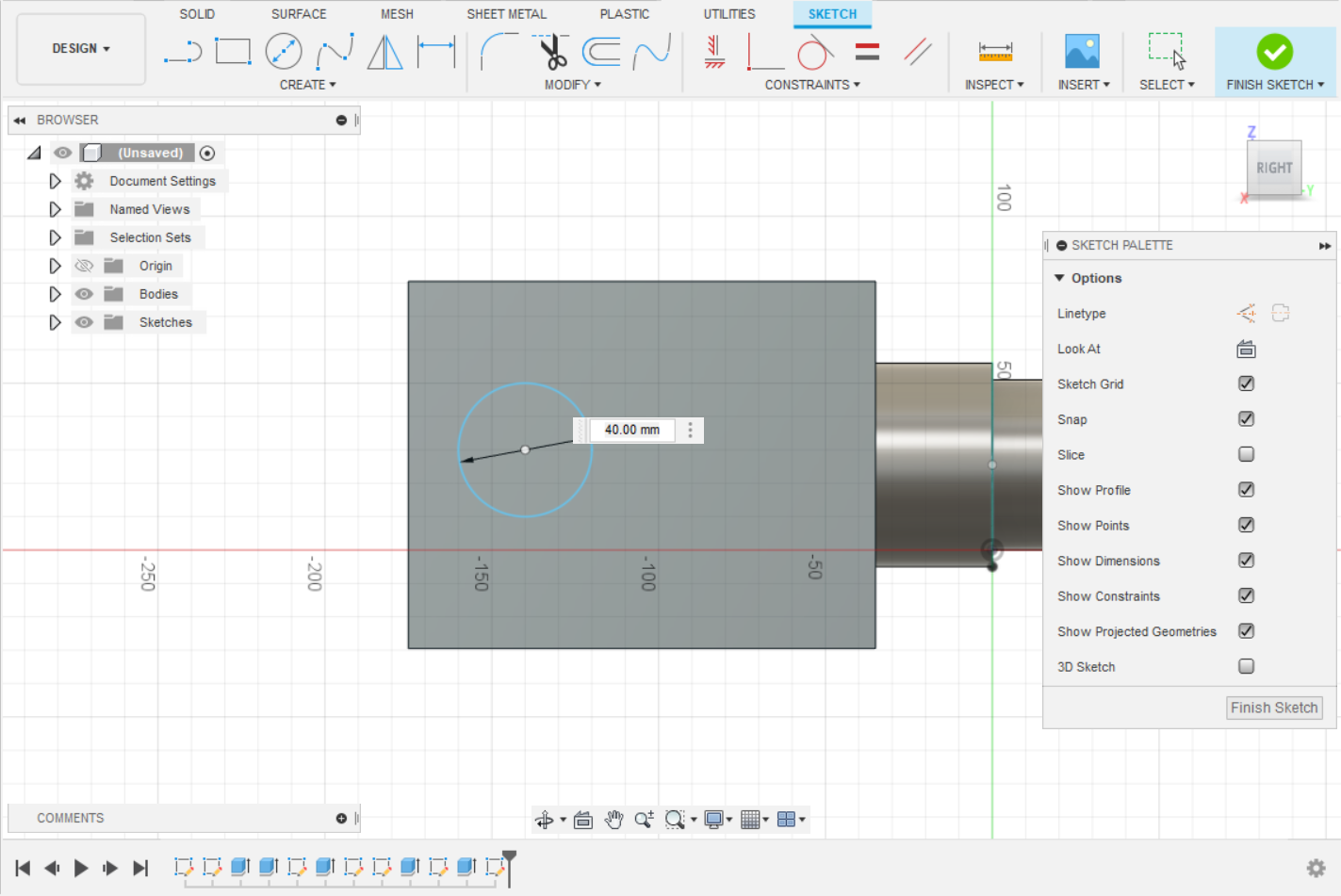Click inside the 40.00 mm dimension field
Viewport: 1341px width, 896px height.
(630, 430)
